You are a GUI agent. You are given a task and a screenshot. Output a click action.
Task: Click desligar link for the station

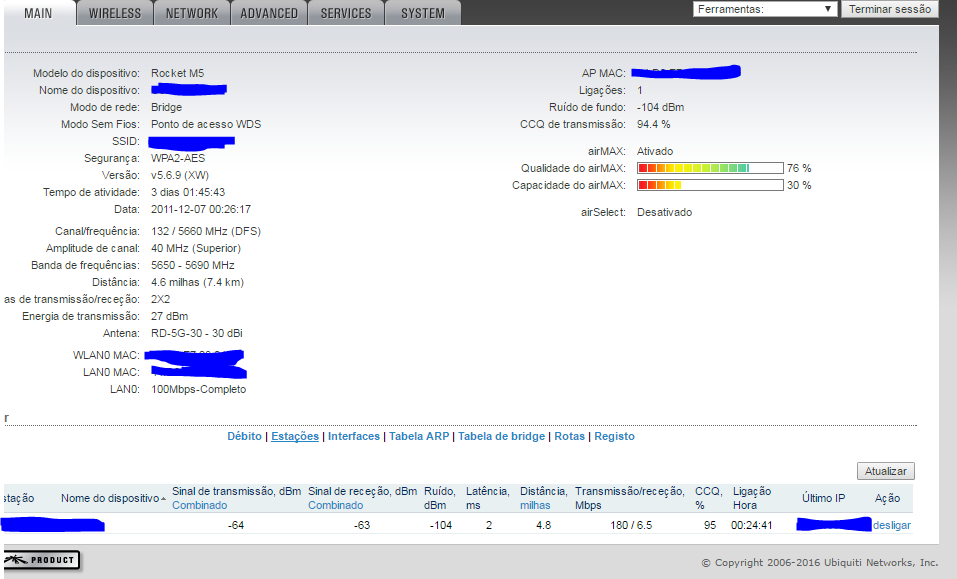click(x=892, y=525)
